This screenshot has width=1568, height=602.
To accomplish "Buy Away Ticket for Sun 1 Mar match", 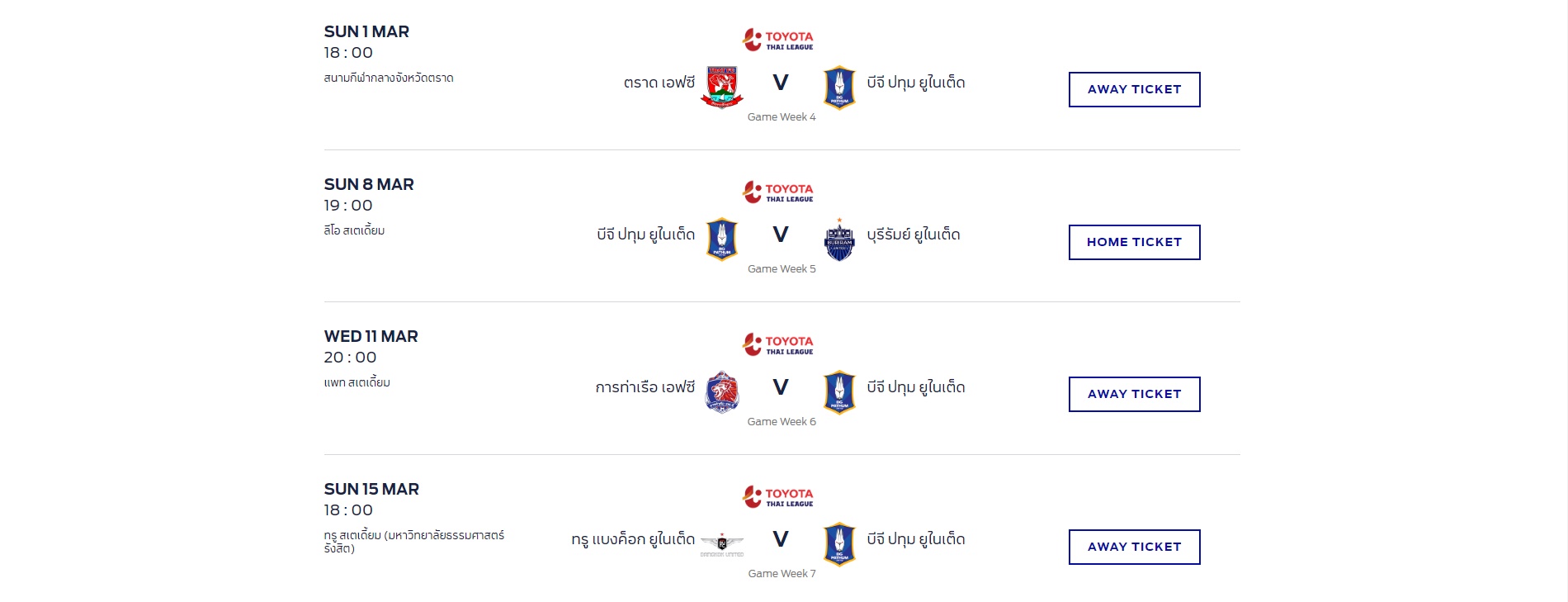I will pyautogui.click(x=1135, y=89).
